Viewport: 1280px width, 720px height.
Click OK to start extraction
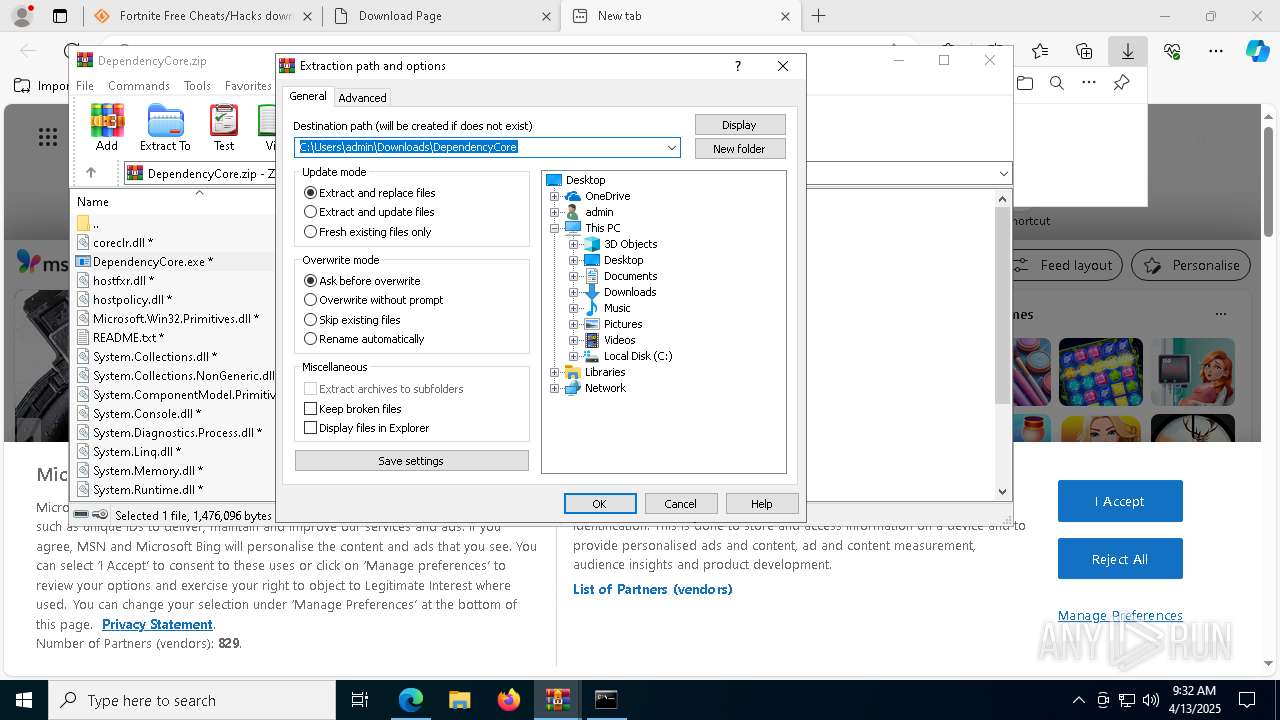pos(600,504)
